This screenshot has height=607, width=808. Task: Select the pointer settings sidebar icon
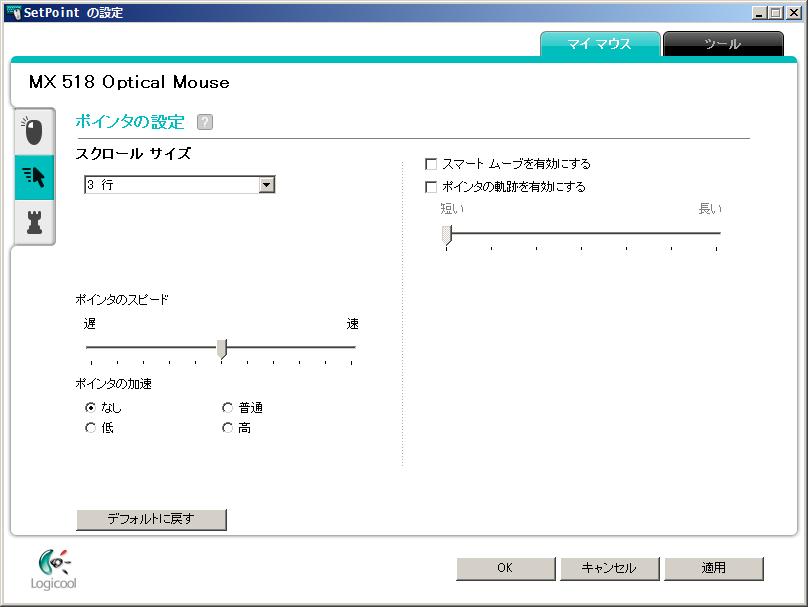(34, 178)
